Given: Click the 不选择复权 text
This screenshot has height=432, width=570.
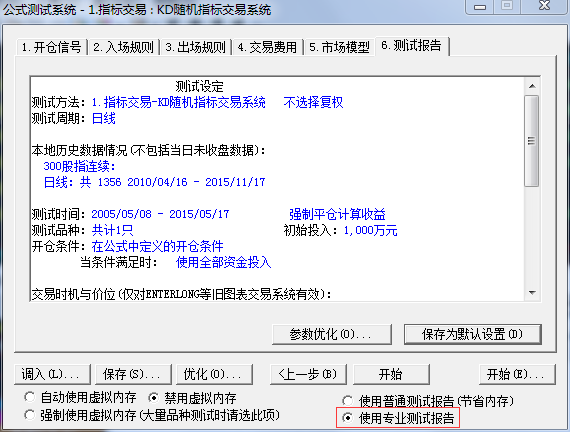Looking at the screenshot, I should click(x=313, y=103).
